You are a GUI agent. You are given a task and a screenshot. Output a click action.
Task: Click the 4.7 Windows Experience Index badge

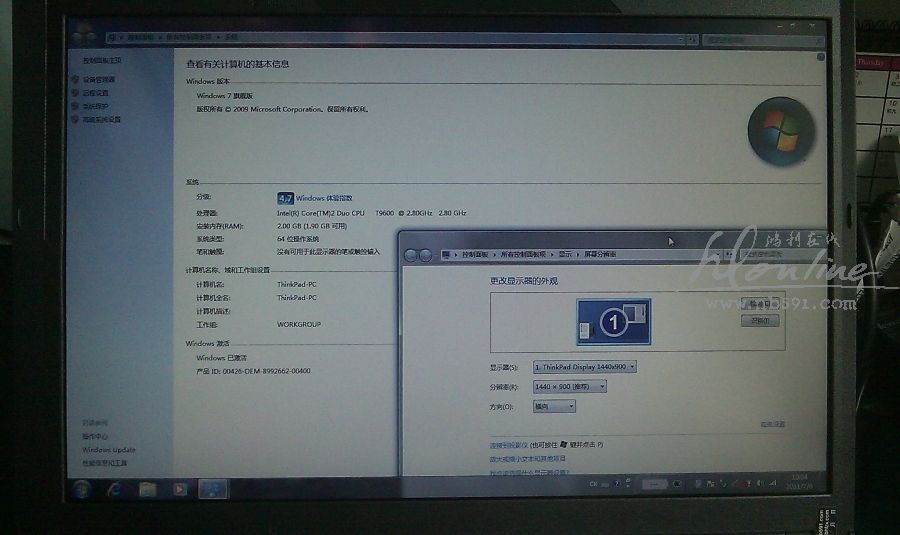click(285, 198)
